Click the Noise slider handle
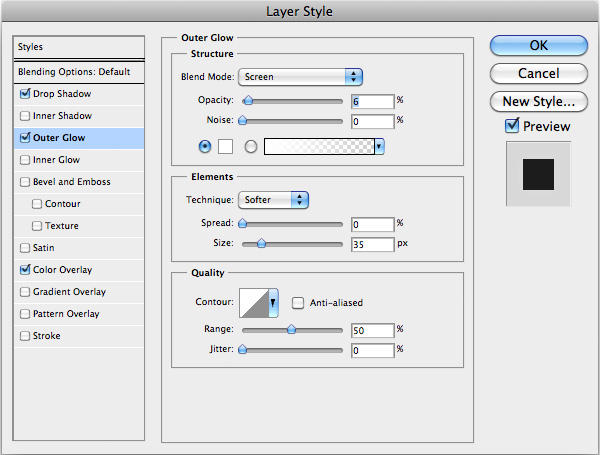The image size is (600, 455). pyautogui.click(x=242, y=121)
